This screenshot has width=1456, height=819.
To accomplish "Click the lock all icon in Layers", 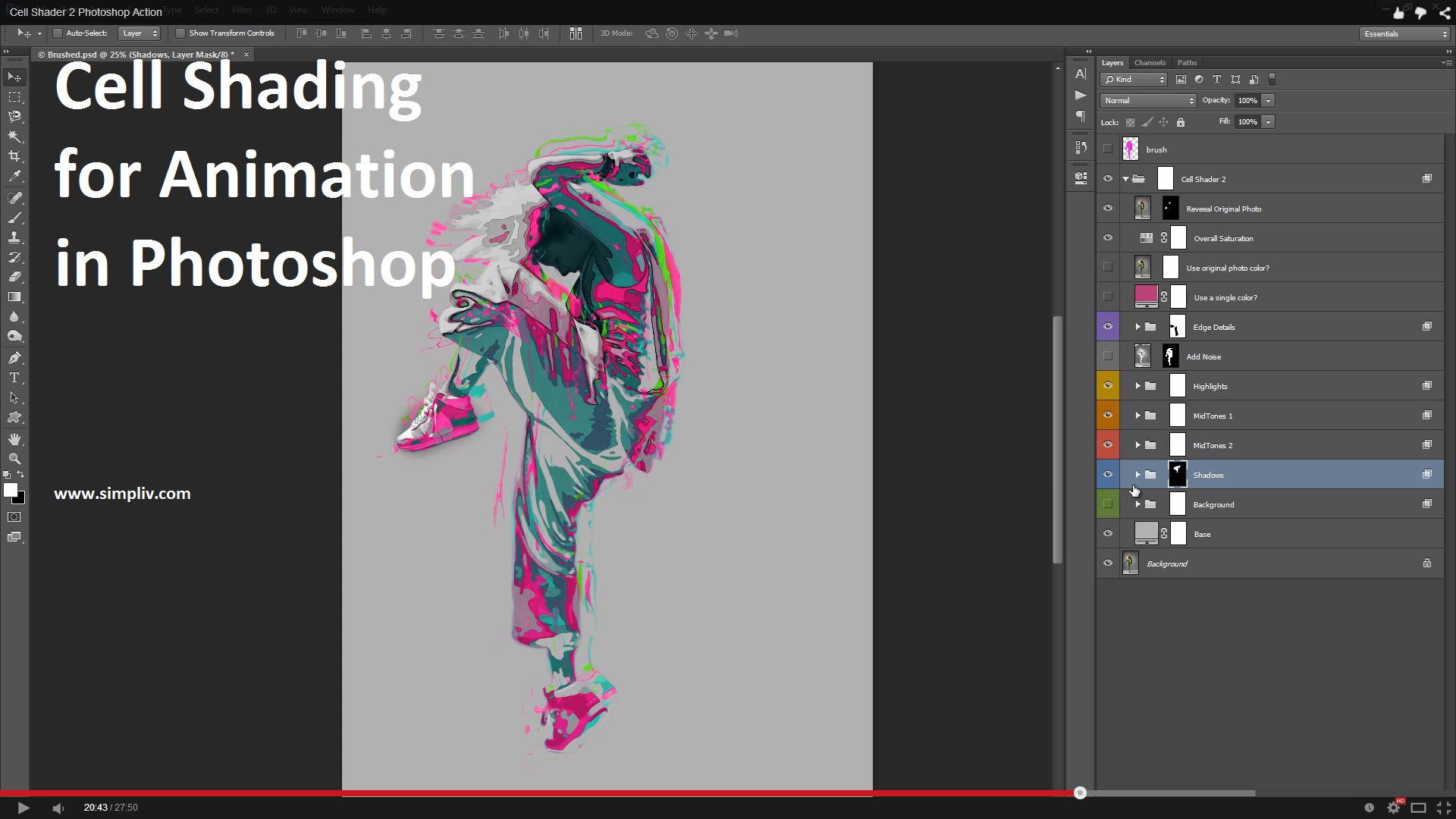I will [x=1181, y=122].
